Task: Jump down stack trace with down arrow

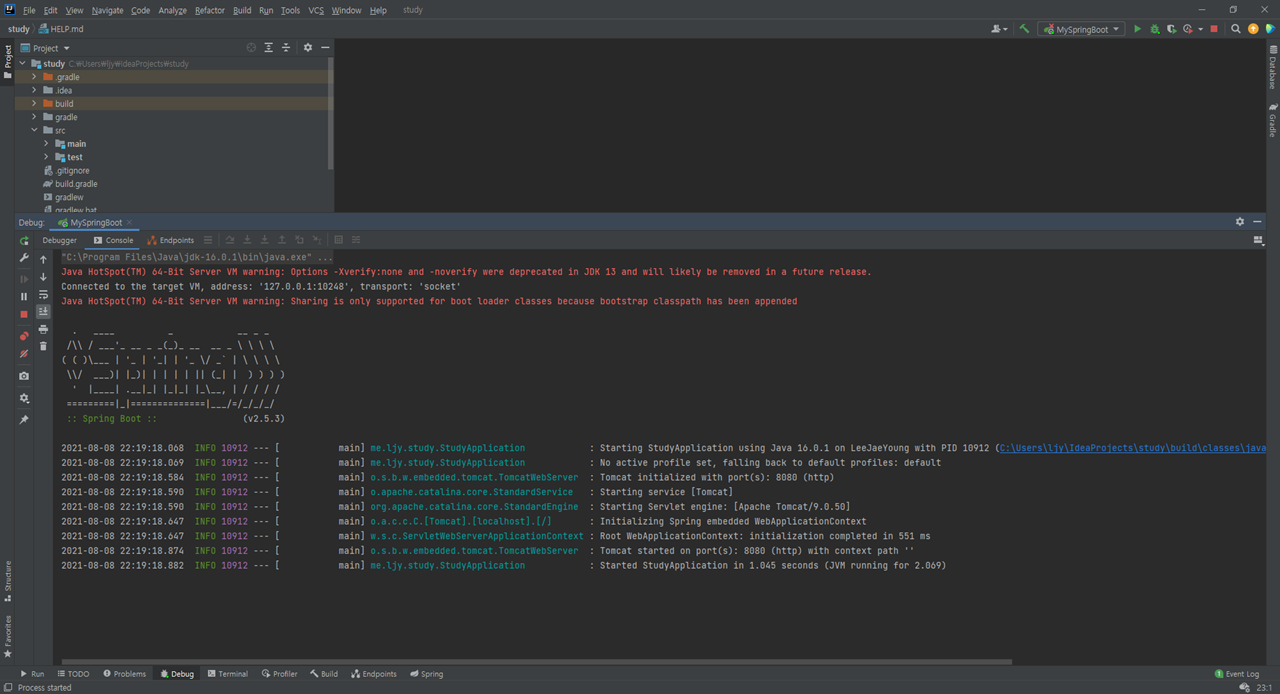Action: click(43, 277)
